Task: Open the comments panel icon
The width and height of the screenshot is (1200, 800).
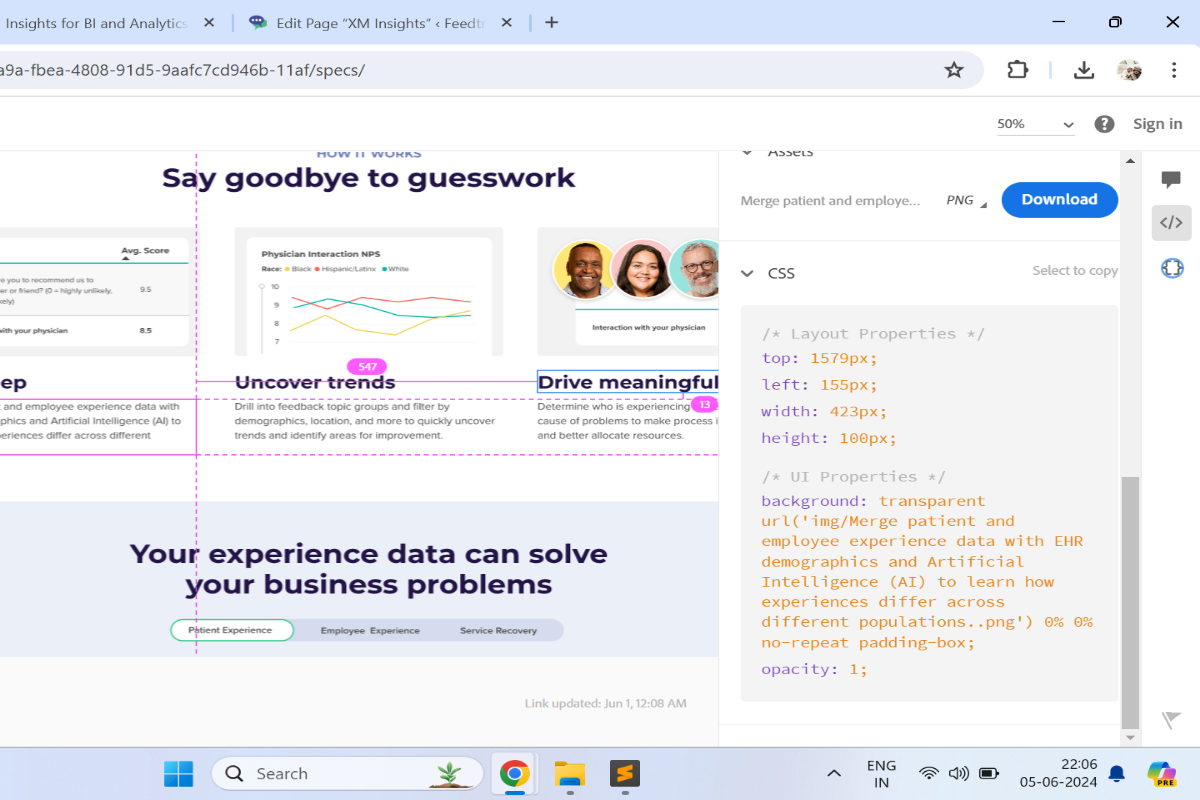Action: tap(1171, 179)
